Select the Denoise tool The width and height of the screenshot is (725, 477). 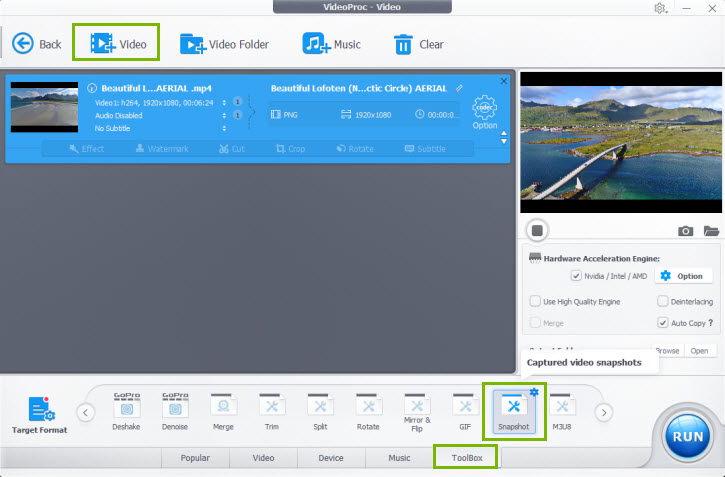click(x=175, y=411)
